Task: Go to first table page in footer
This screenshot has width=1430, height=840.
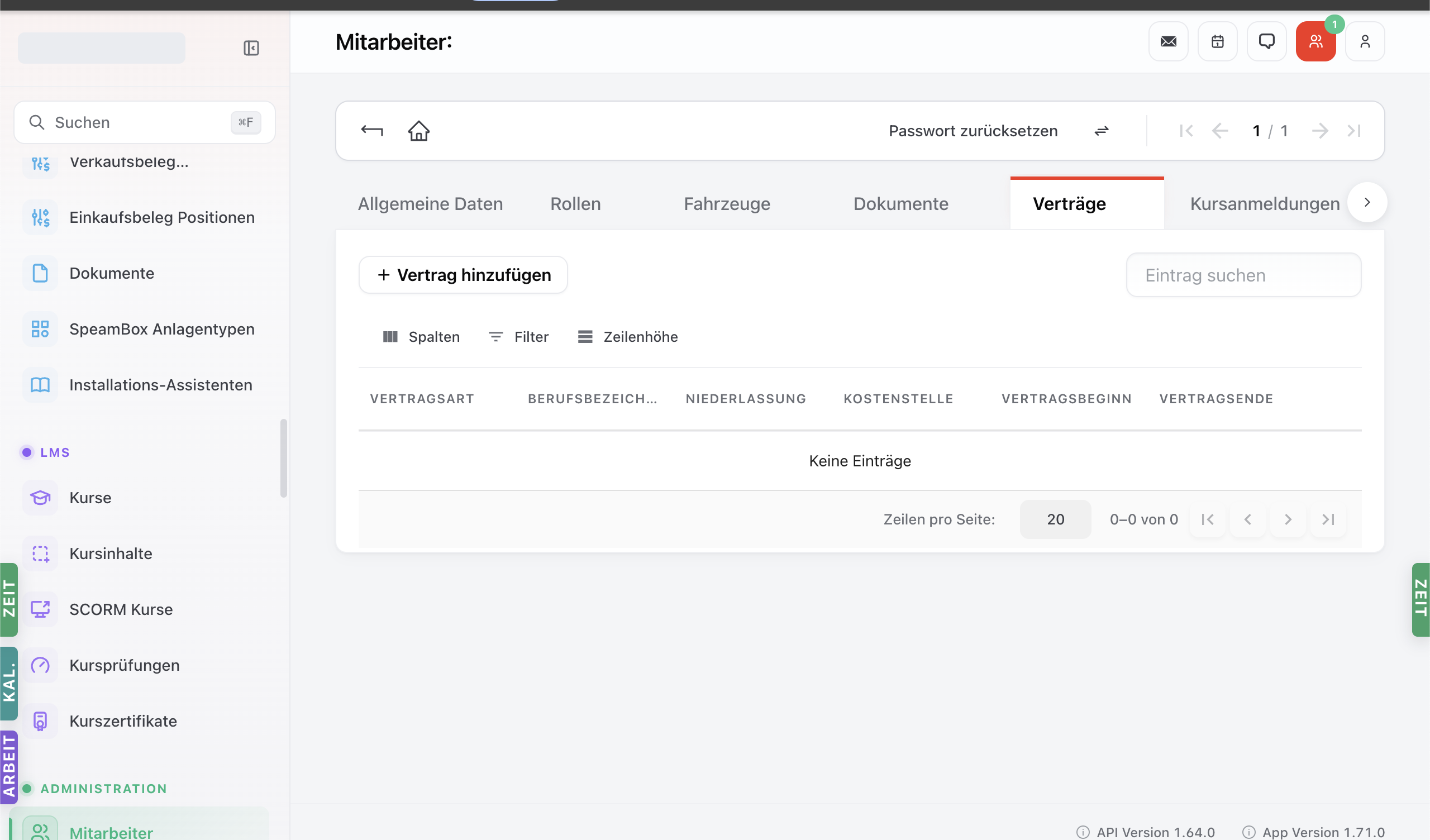Action: click(x=1207, y=519)
